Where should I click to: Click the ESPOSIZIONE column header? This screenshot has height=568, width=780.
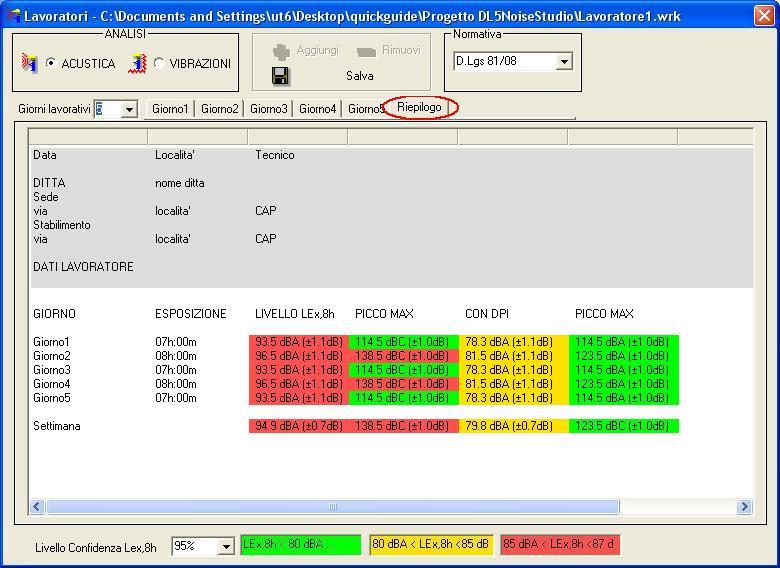[x=191, y=314]
